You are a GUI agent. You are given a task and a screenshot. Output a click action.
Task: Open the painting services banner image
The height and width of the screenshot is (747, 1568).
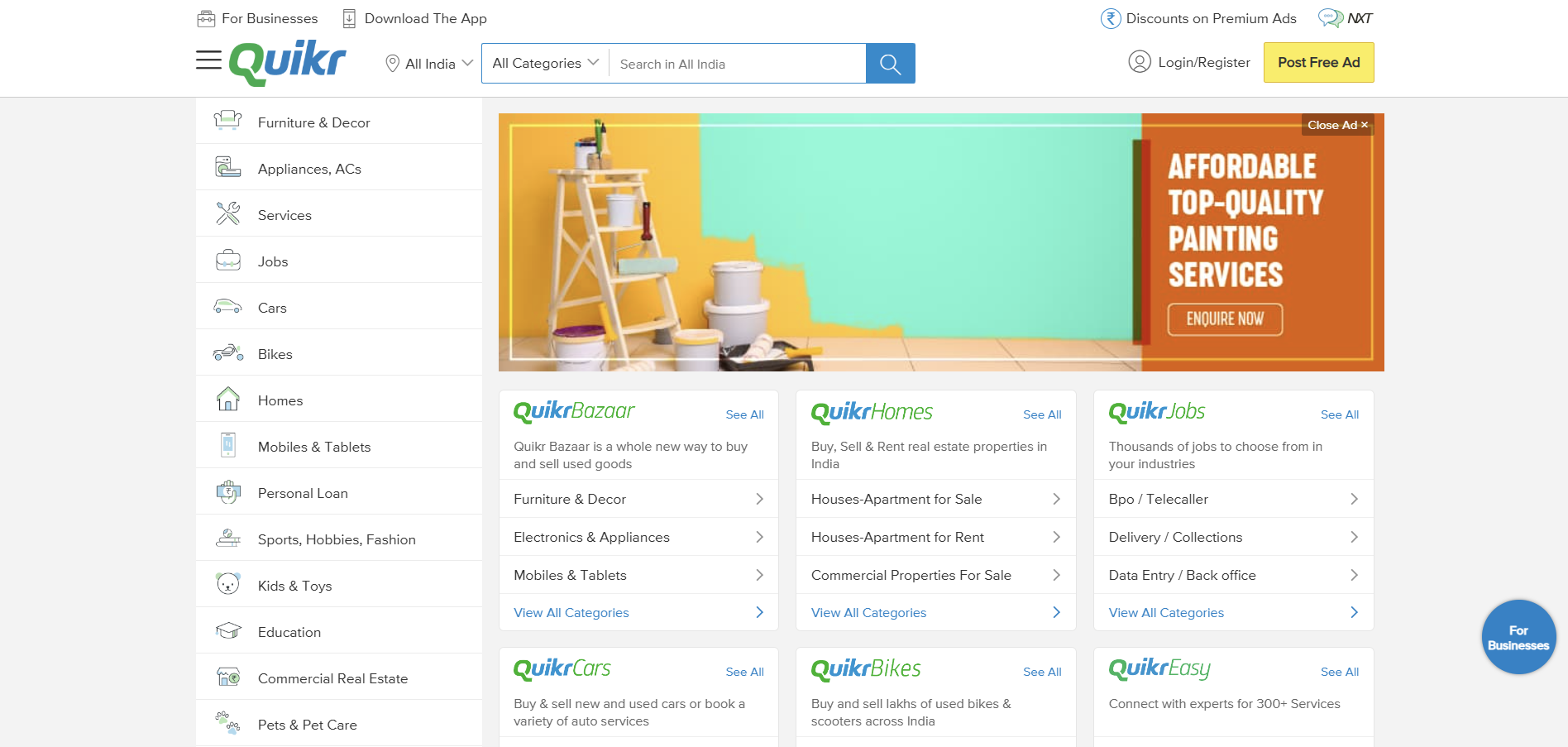(x=941, y=242)
